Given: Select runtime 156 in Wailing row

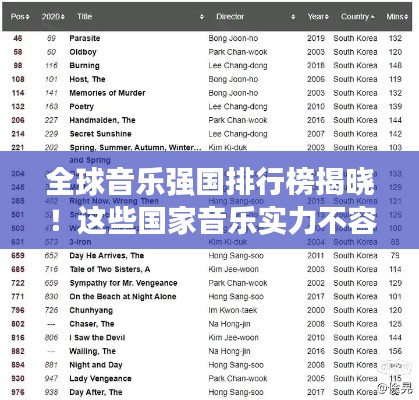Looking at the screenshot, I should (x=395, y=351).
